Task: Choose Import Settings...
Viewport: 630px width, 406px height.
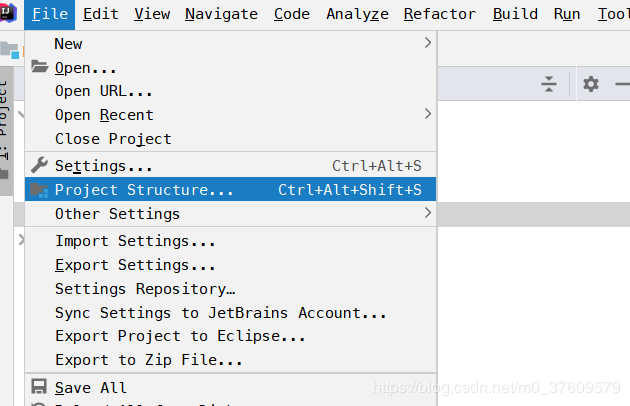Action: point(135,241)
